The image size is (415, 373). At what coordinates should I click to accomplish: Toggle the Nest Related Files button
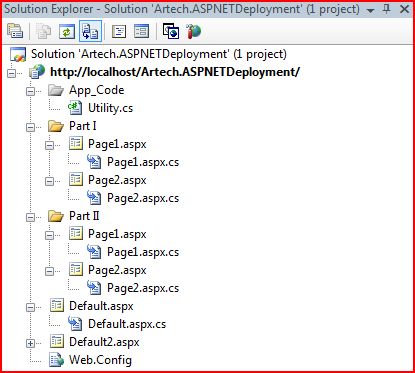[x=90, y=32]
